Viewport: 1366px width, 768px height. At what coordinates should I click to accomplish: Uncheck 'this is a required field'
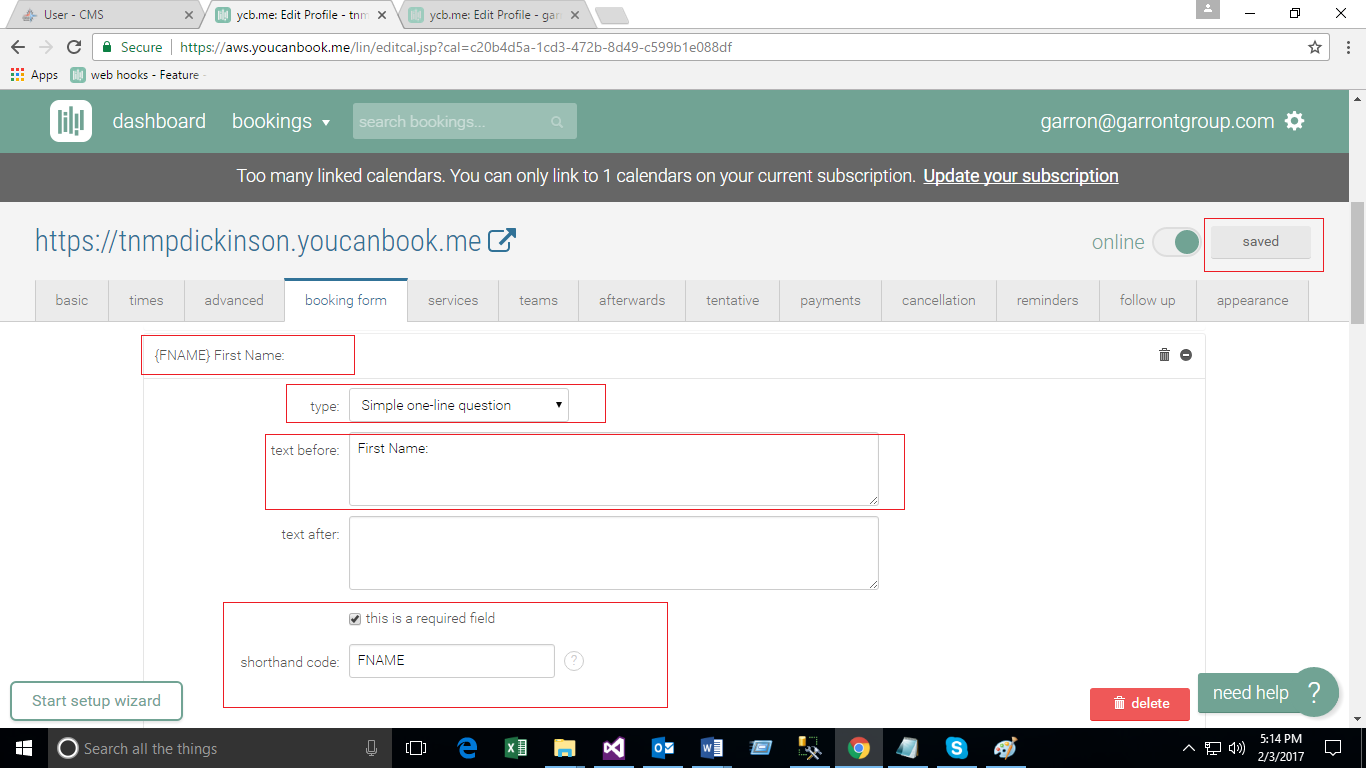(355, 619)
